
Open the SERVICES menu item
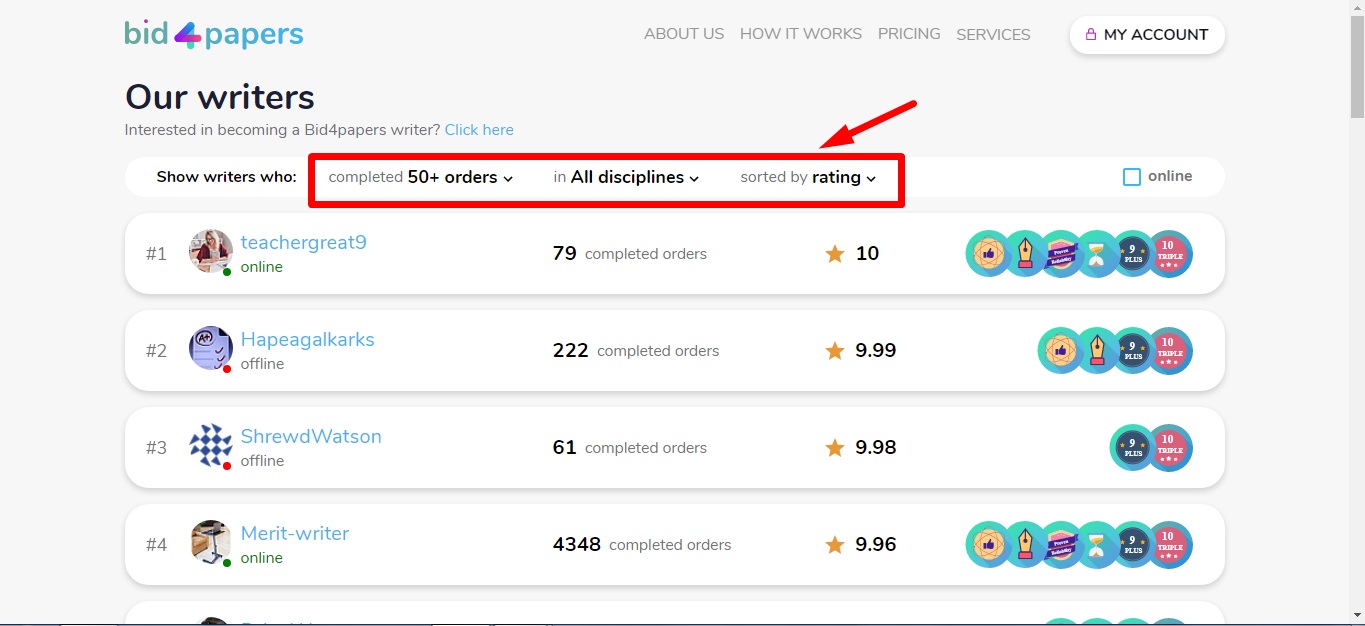click(x=993, y=35)
